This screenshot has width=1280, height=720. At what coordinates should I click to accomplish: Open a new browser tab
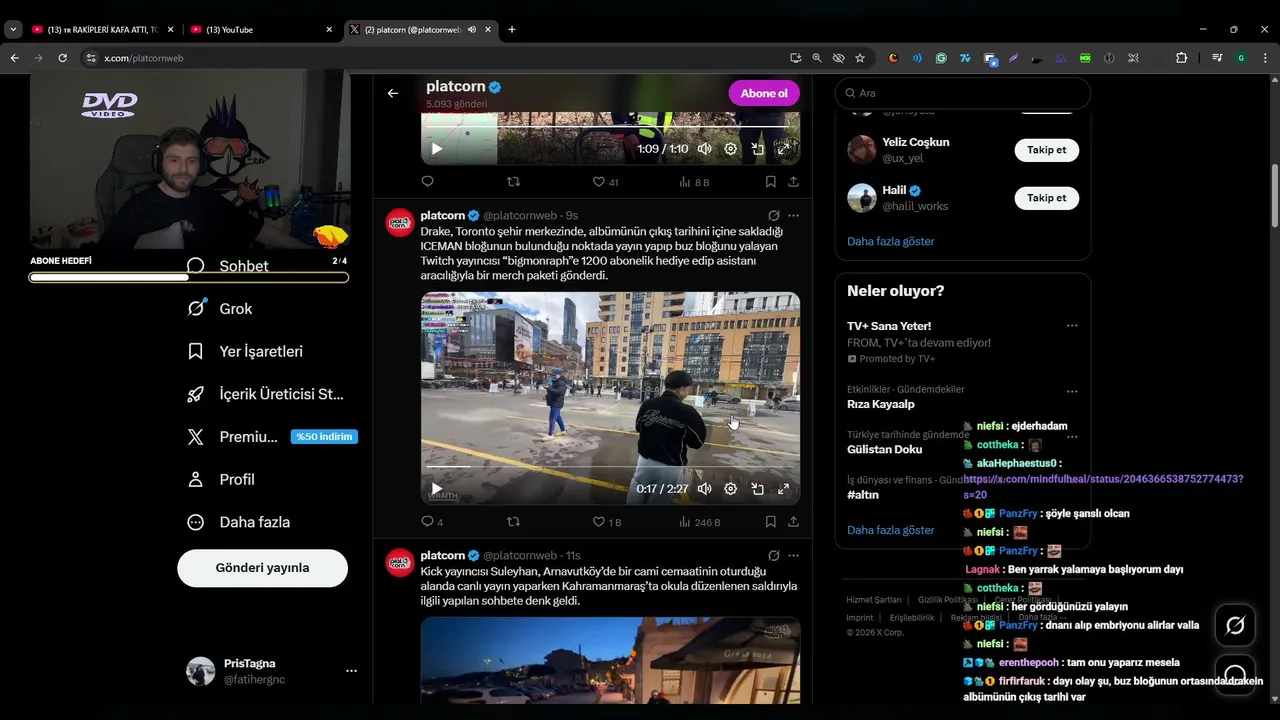512,30
